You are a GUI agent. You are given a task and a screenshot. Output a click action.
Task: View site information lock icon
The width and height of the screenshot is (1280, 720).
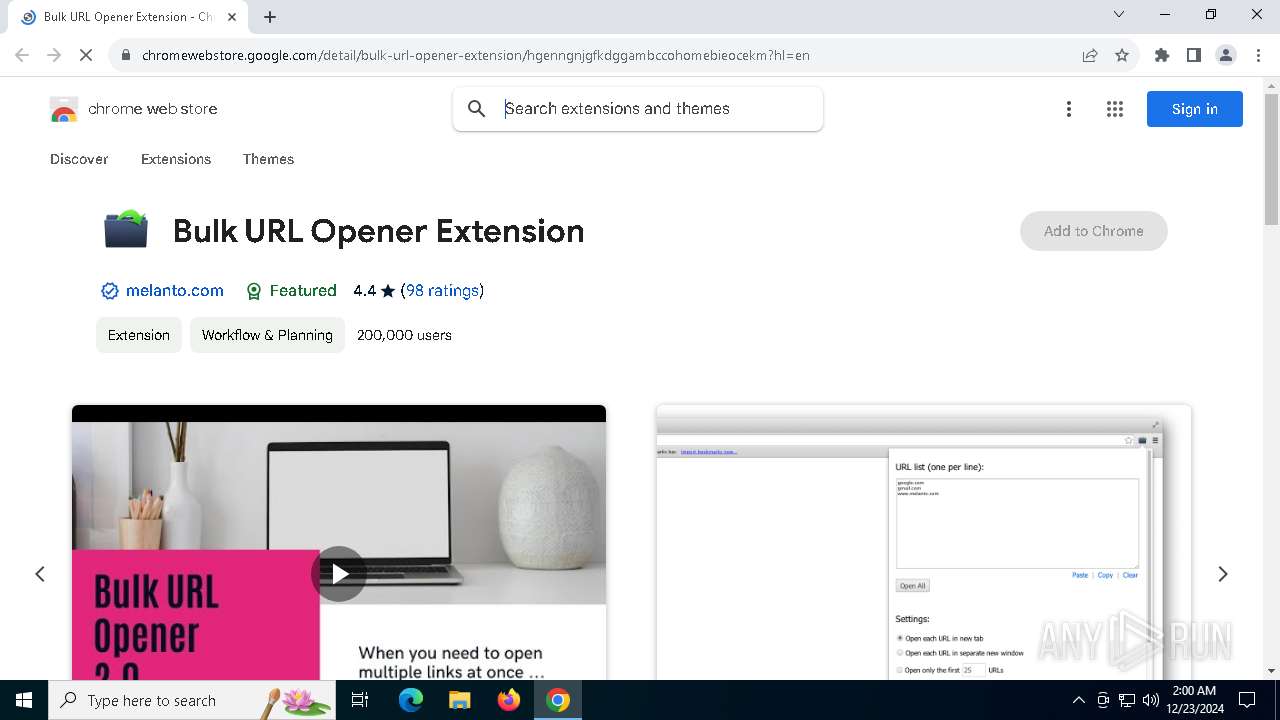point(125,55)
